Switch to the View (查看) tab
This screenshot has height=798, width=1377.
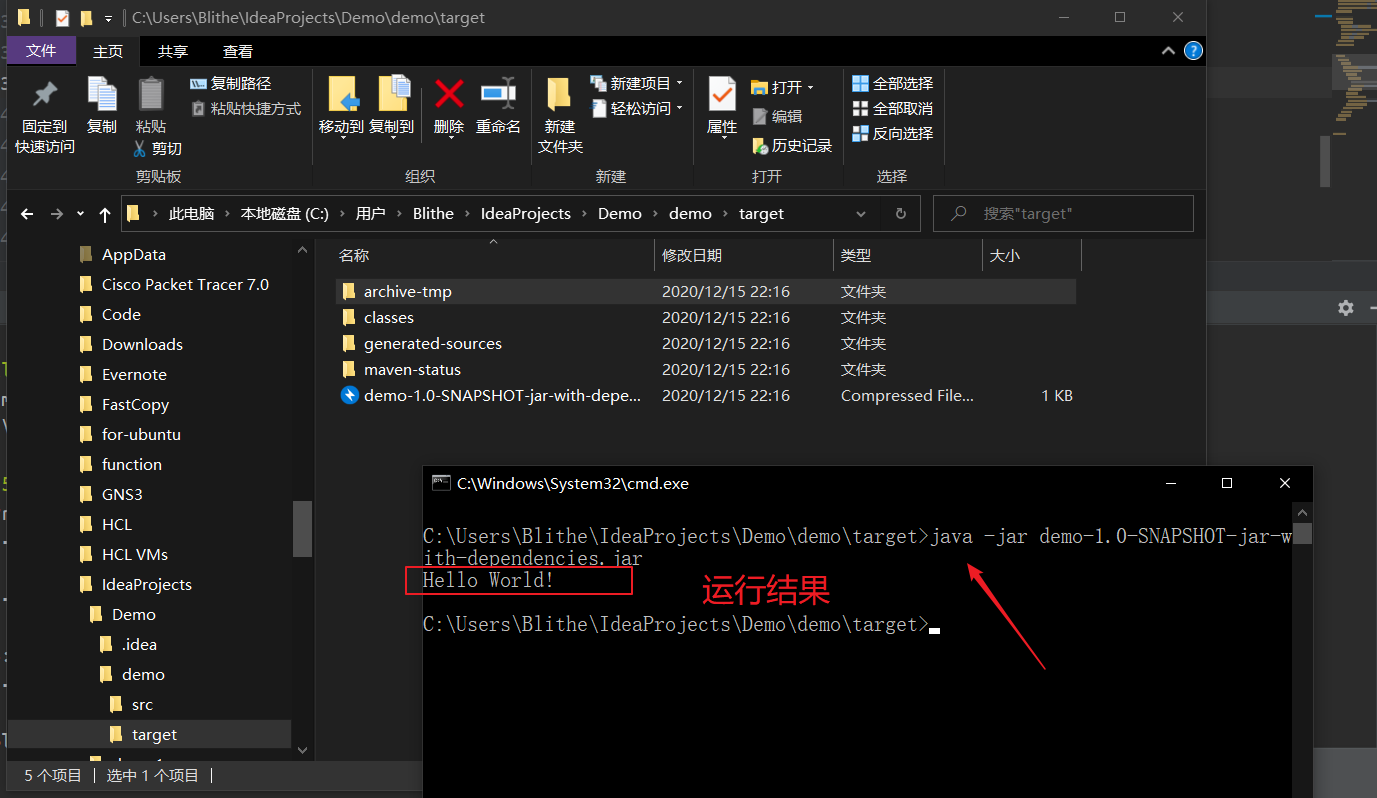238,52
